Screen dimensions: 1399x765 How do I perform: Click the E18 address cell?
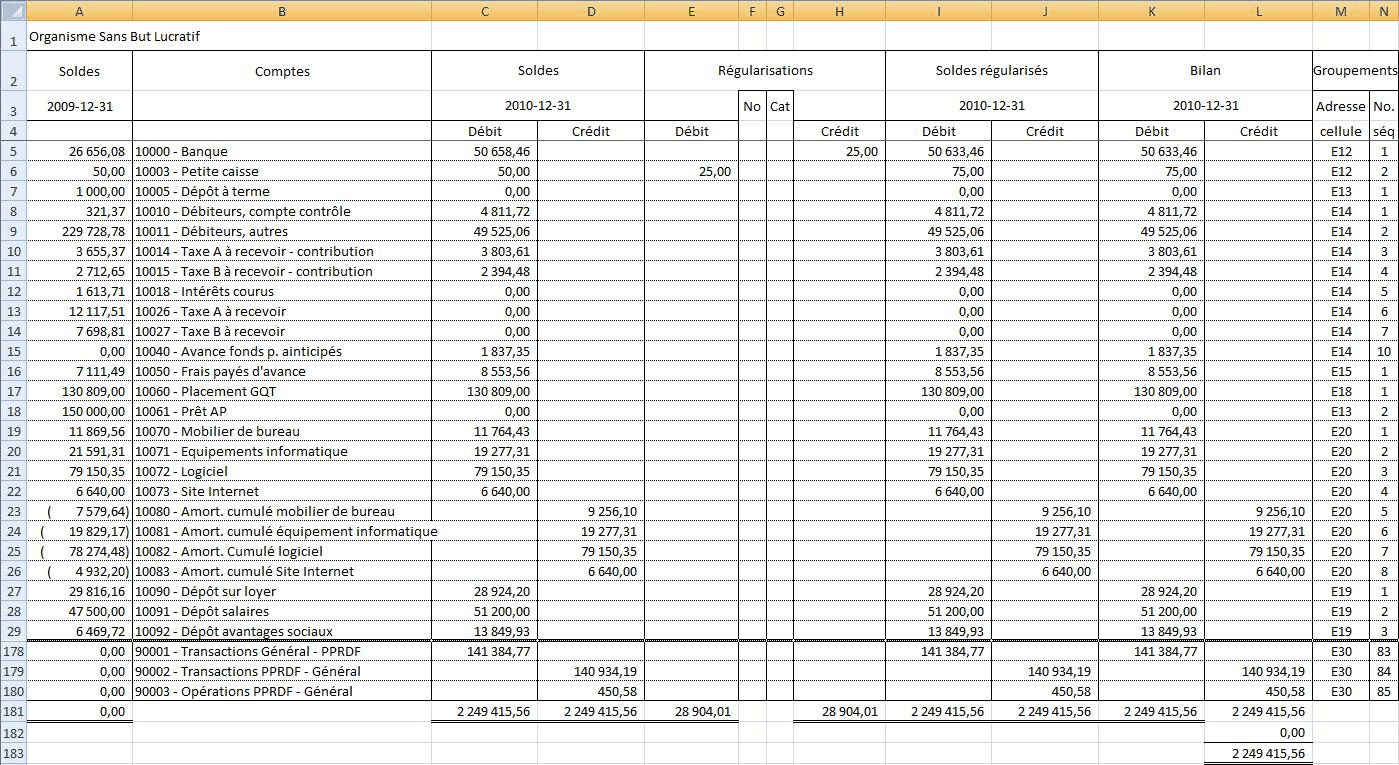pyautogui.click(x=1340, y=391)
